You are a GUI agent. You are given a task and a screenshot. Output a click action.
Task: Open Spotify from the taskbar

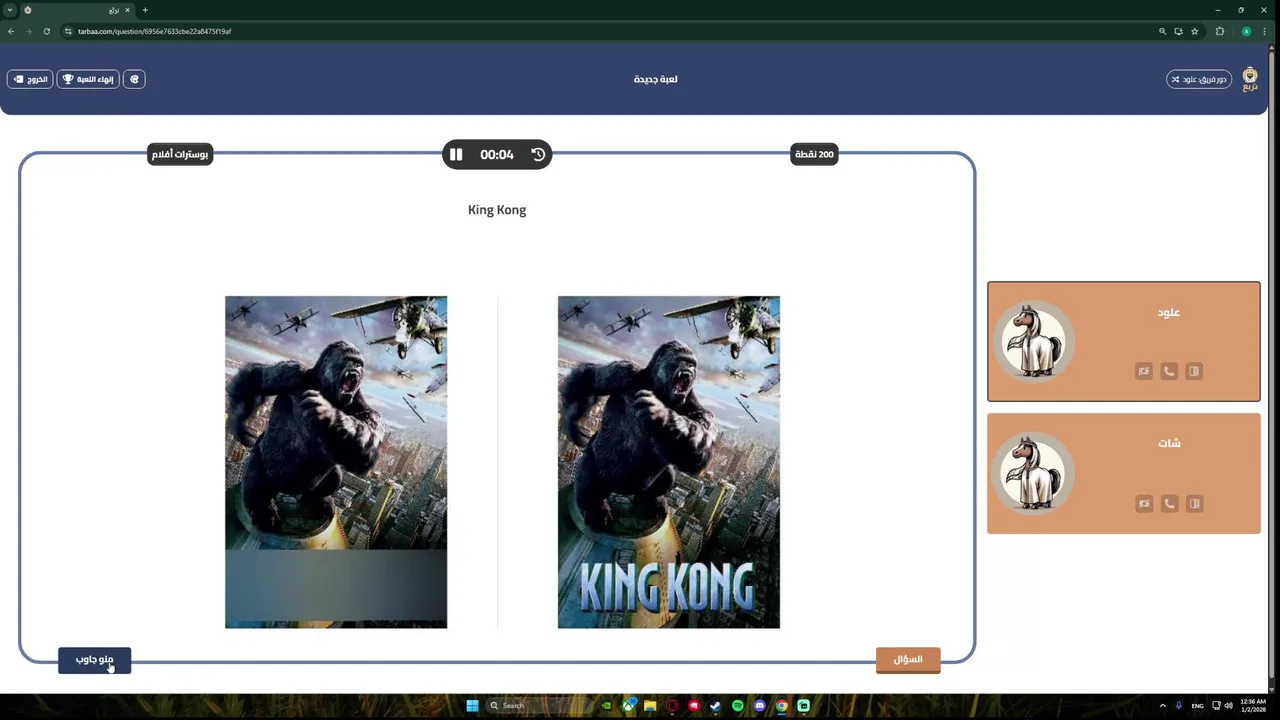pyautogui.click(x=738, y=705)
